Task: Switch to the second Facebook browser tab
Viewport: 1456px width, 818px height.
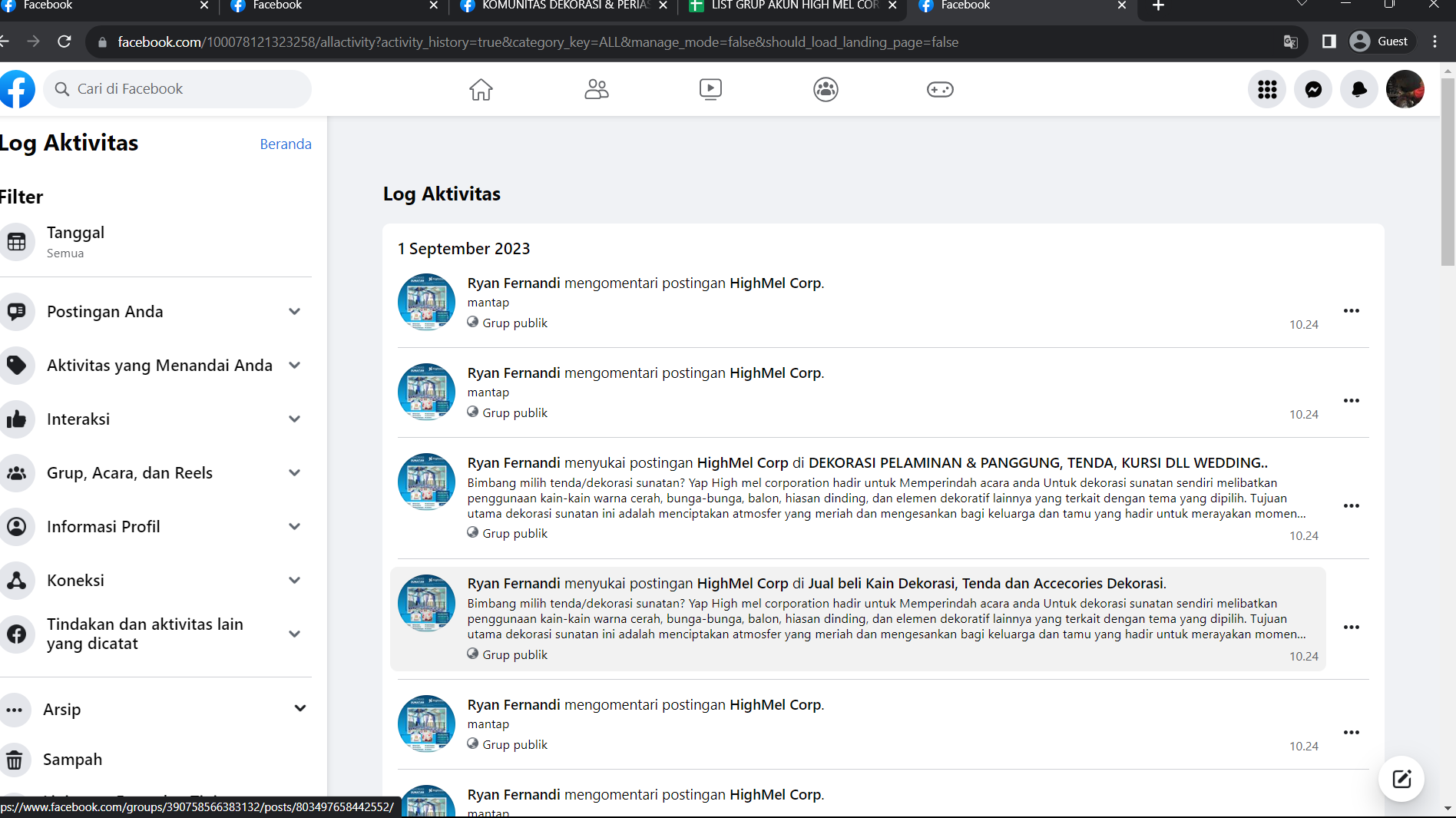Action: pyautogui.click(x=334, y=6)
